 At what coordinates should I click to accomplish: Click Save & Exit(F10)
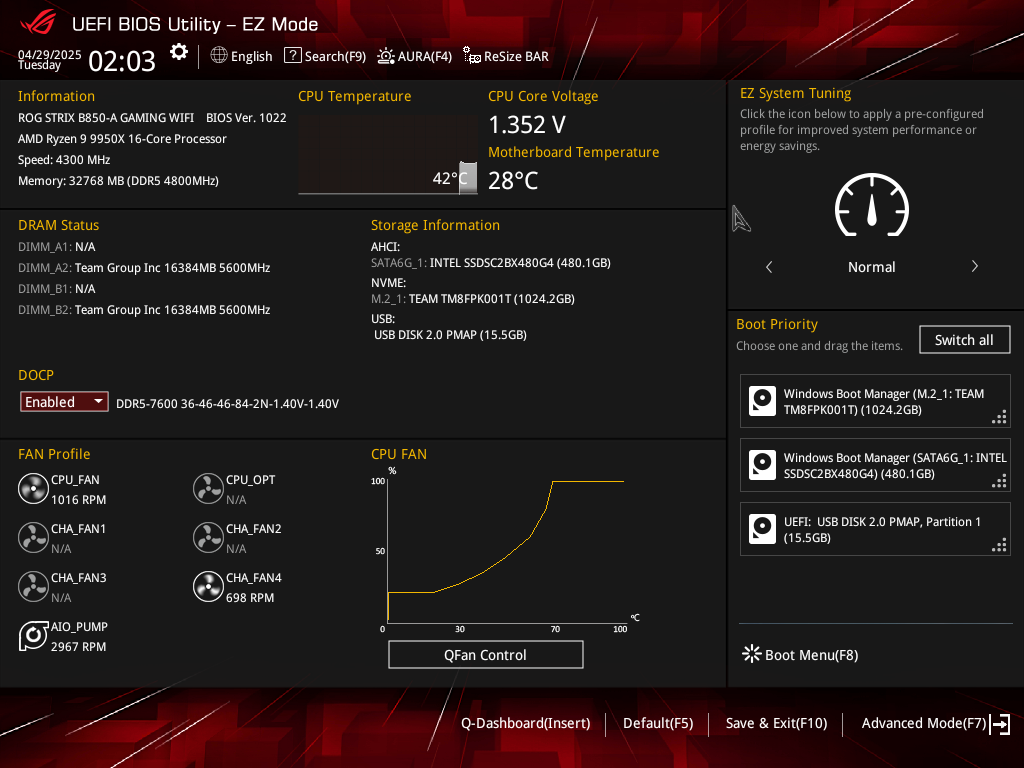click(776, 724)
